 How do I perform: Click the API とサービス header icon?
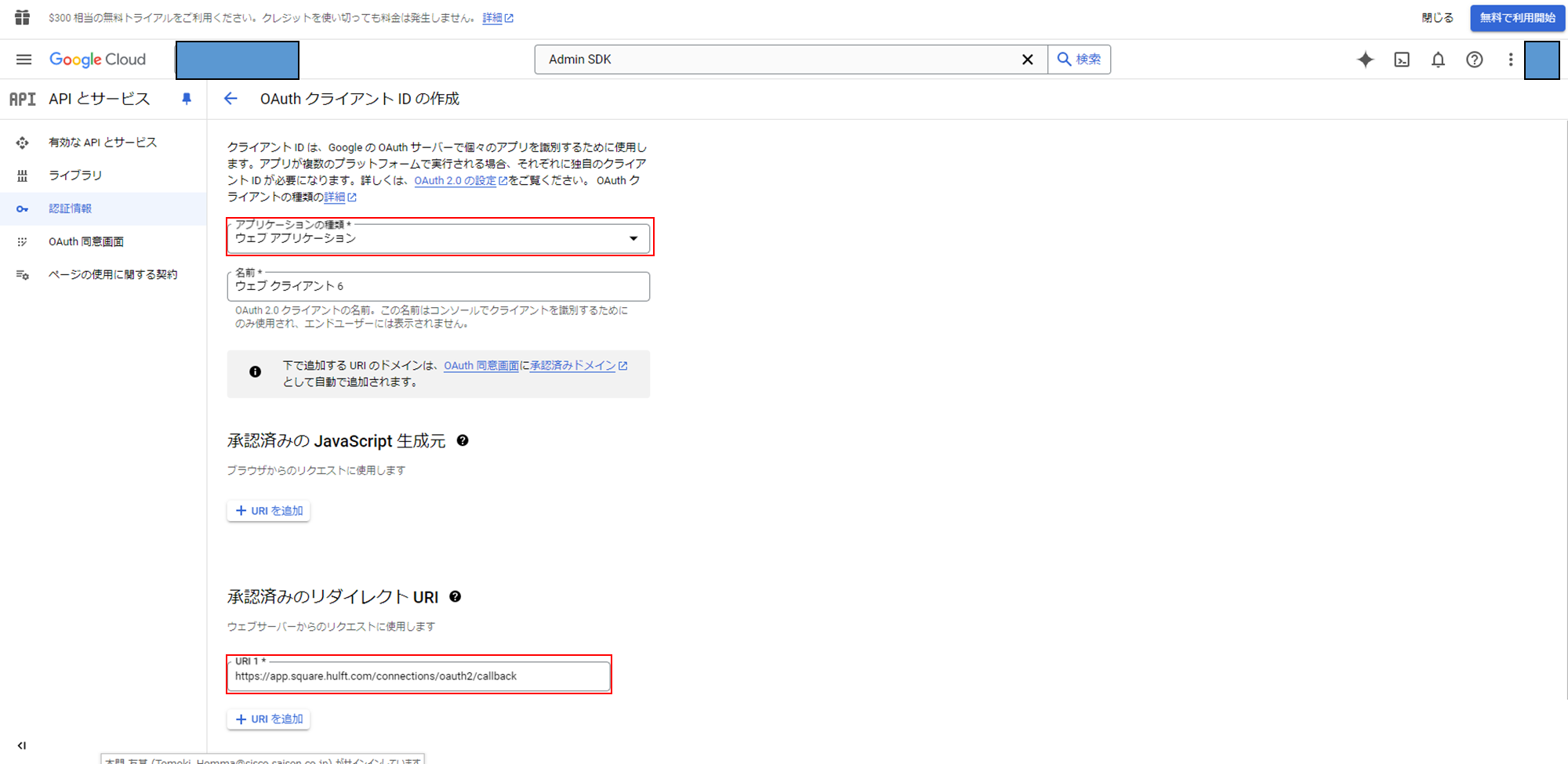pyautogui.click(x=23, y=99)
